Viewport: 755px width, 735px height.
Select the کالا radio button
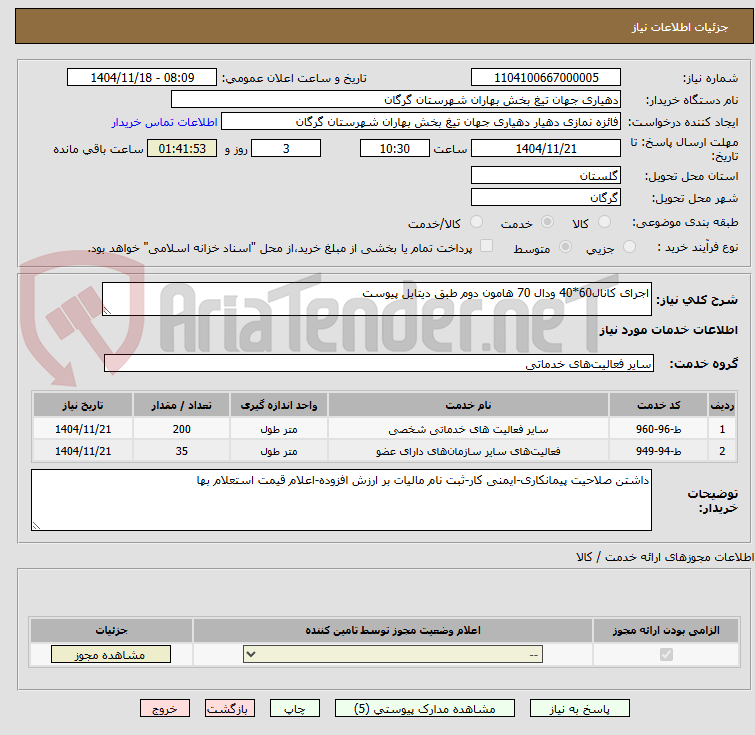(604, 222)
